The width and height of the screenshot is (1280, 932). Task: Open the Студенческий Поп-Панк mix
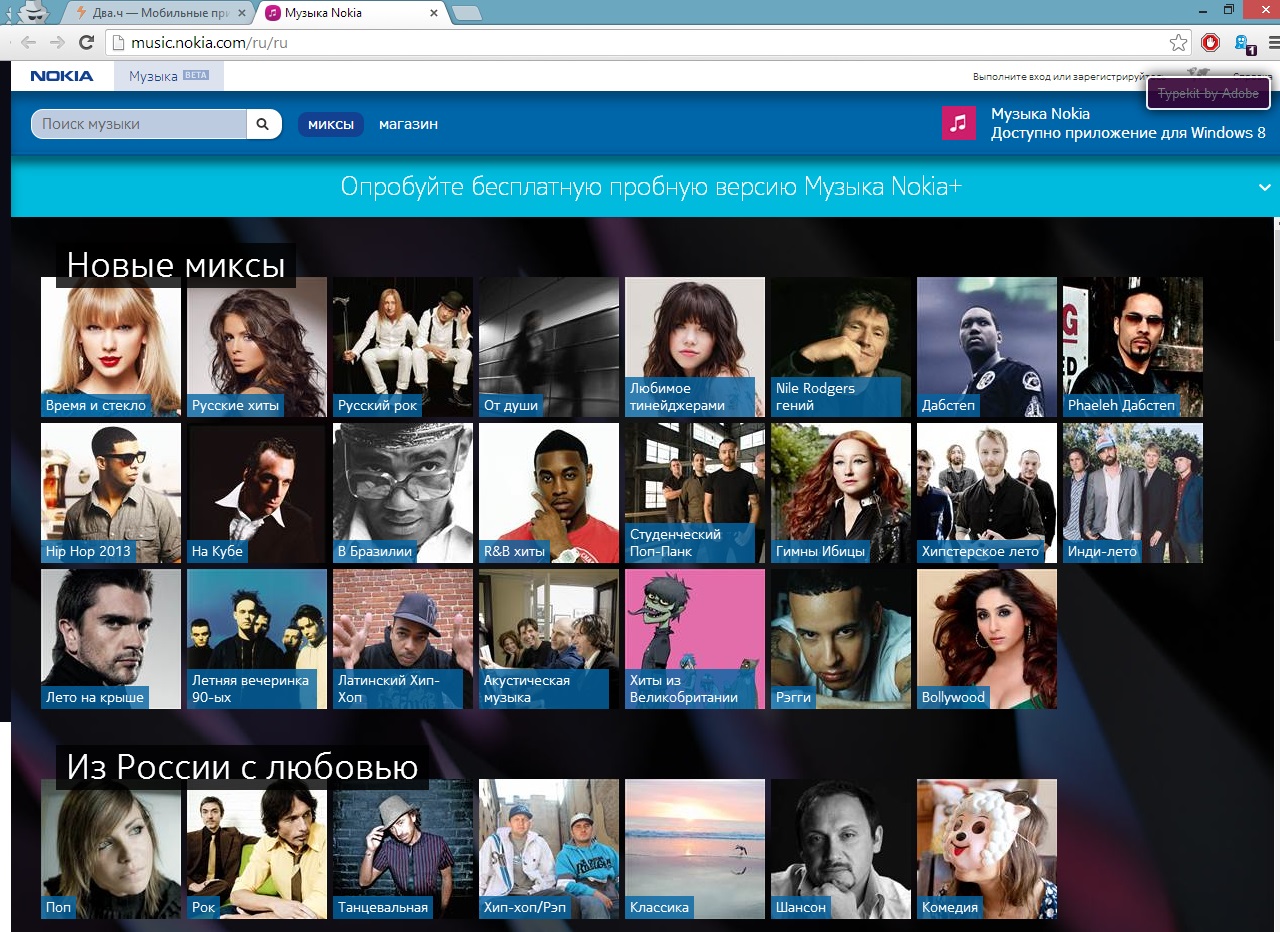point(695,493)
